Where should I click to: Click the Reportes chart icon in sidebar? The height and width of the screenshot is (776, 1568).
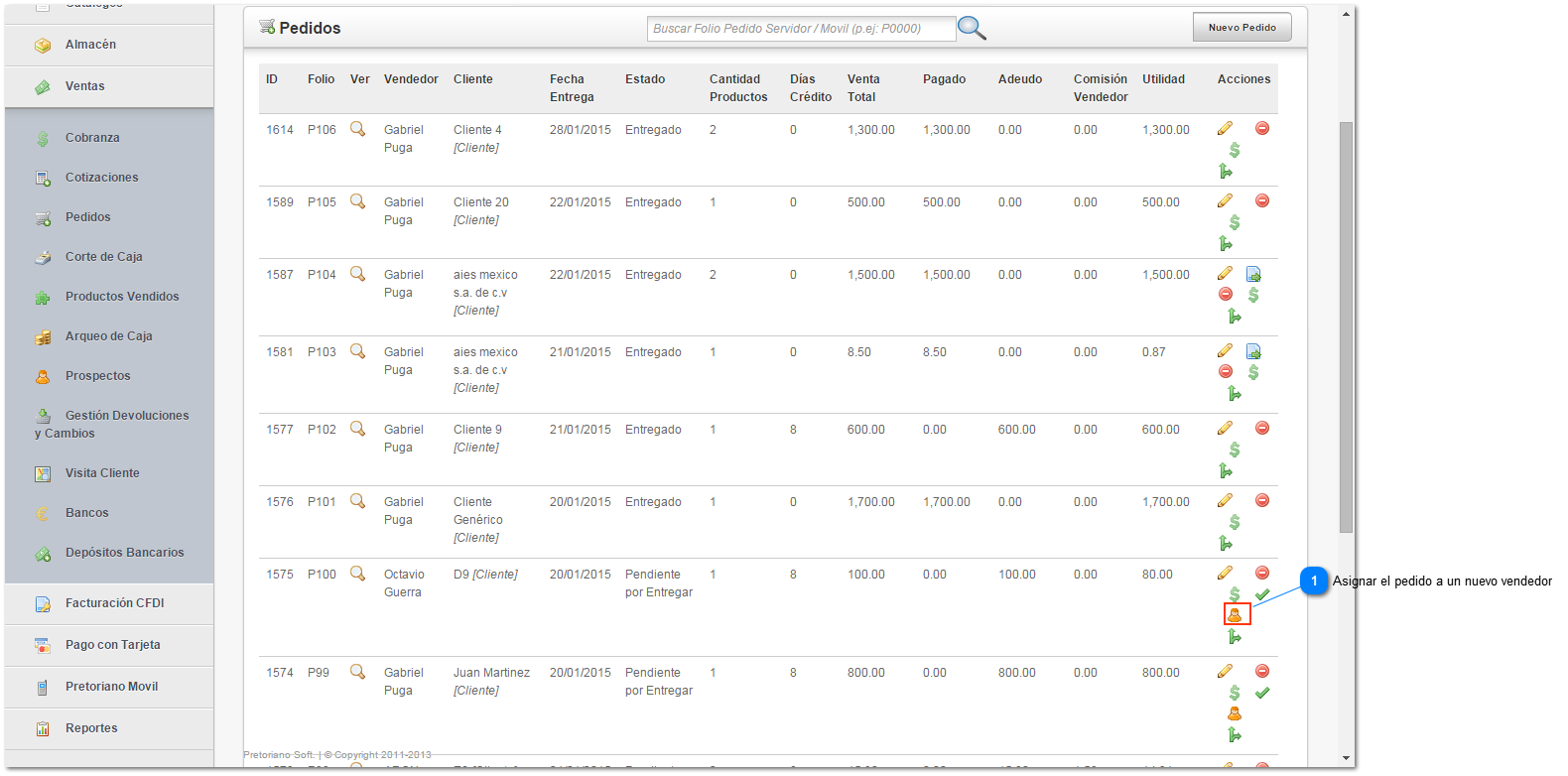[x=43, y=729]
